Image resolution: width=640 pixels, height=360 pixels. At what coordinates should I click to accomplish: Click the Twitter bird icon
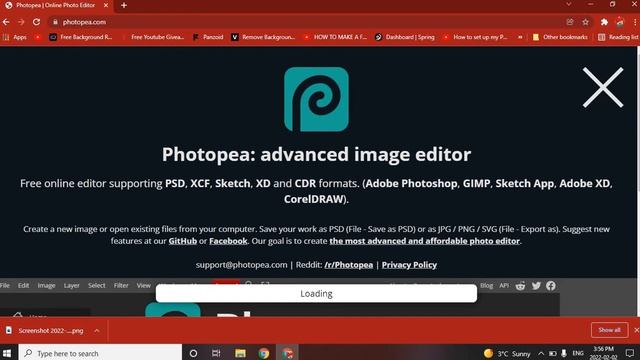536,286
